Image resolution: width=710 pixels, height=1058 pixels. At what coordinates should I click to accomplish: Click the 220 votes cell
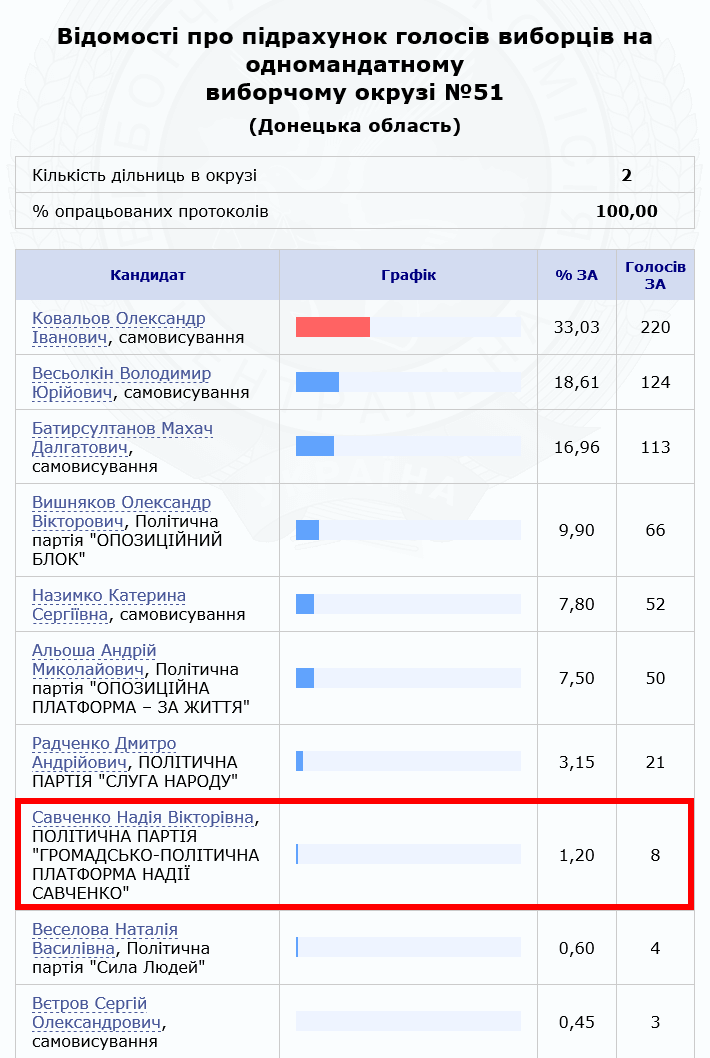point(655,327)
